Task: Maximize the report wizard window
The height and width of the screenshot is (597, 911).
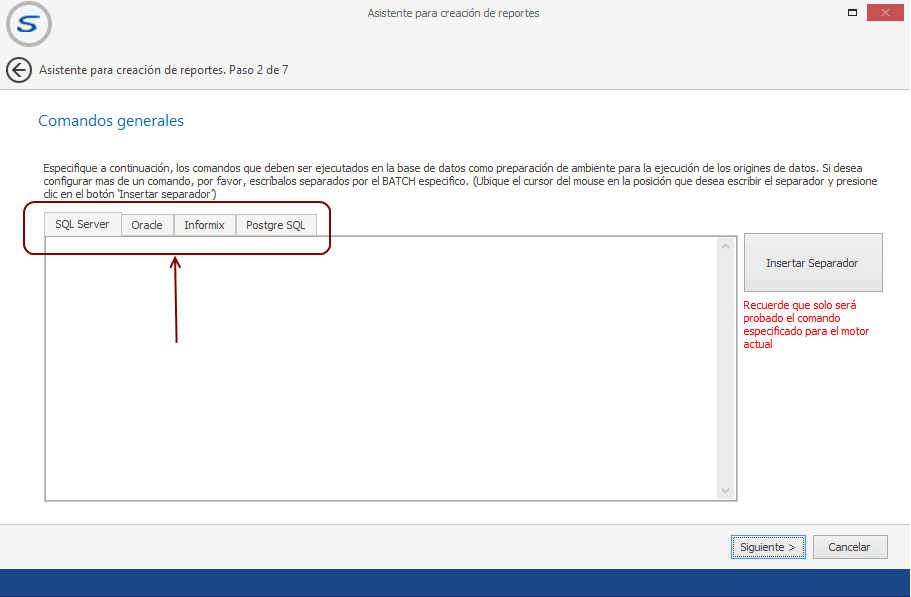Action: (852, 13)
